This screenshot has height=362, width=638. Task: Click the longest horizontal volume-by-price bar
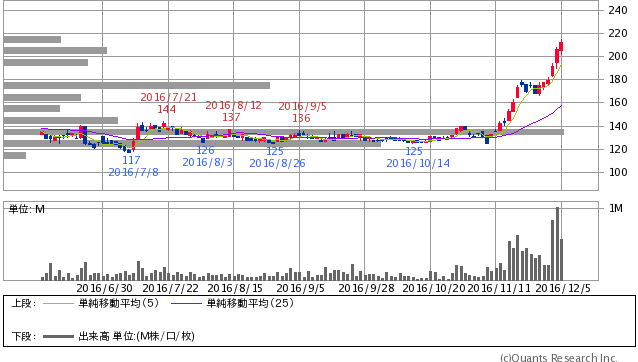coord(284,132)
